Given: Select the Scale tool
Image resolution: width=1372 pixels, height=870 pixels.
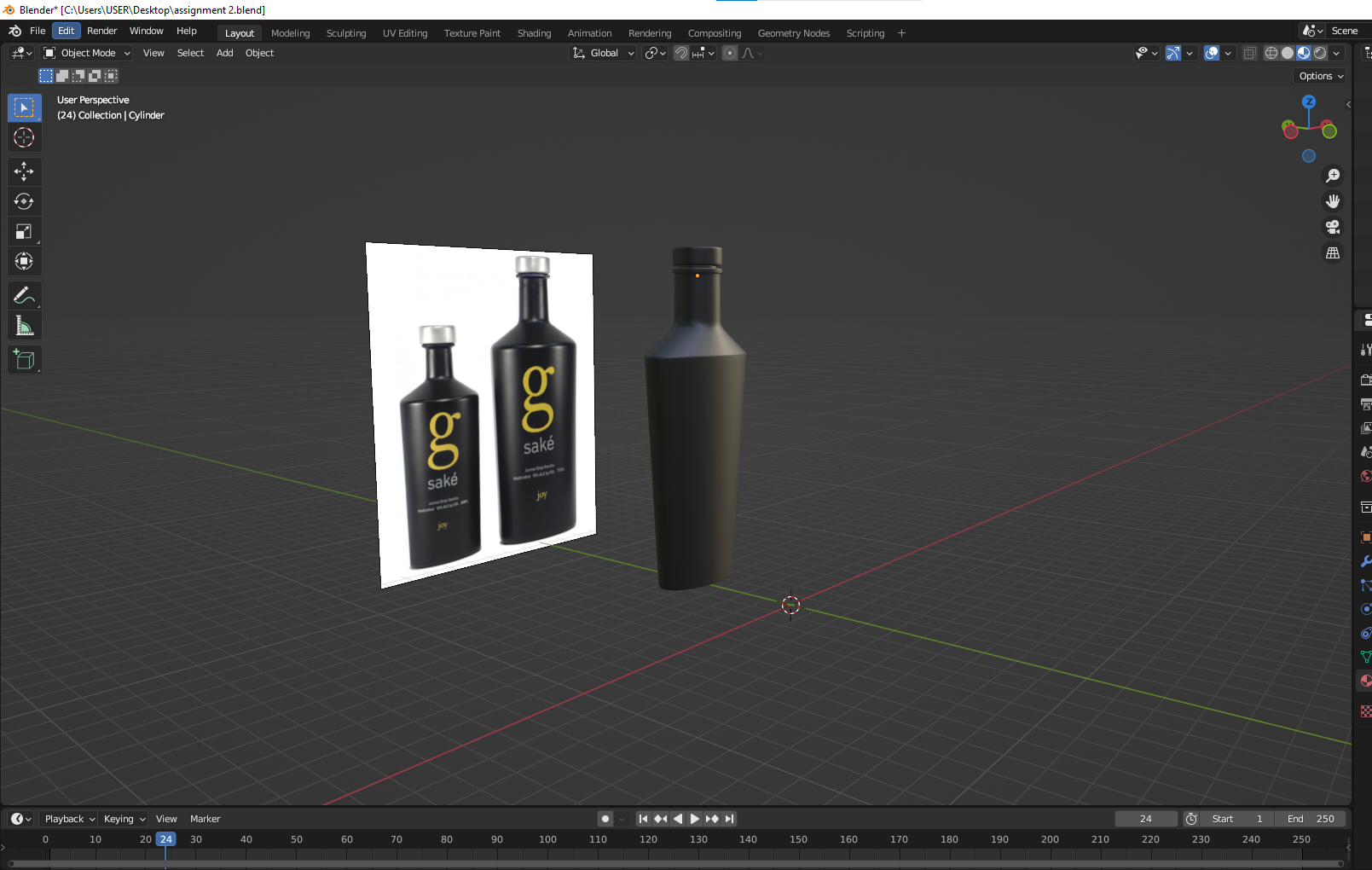Looking at the screenshot, I should pos(24,231).
